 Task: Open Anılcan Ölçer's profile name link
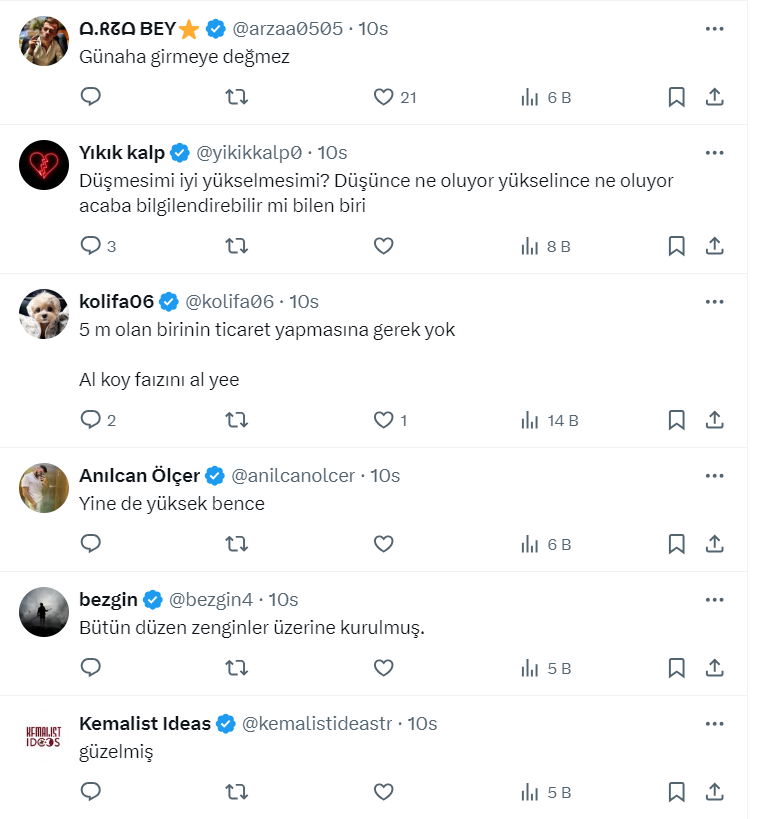pos(139,476)
